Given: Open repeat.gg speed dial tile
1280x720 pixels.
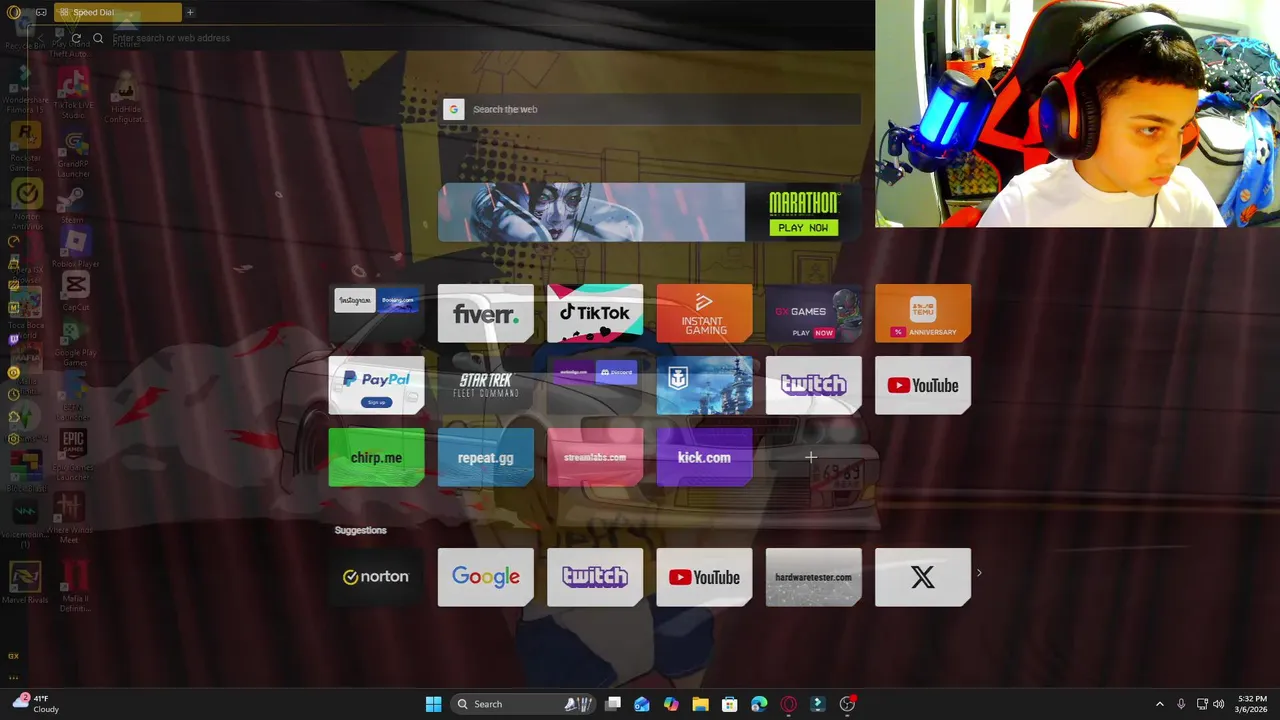Looking at the screenshot, I should point(486,458).
